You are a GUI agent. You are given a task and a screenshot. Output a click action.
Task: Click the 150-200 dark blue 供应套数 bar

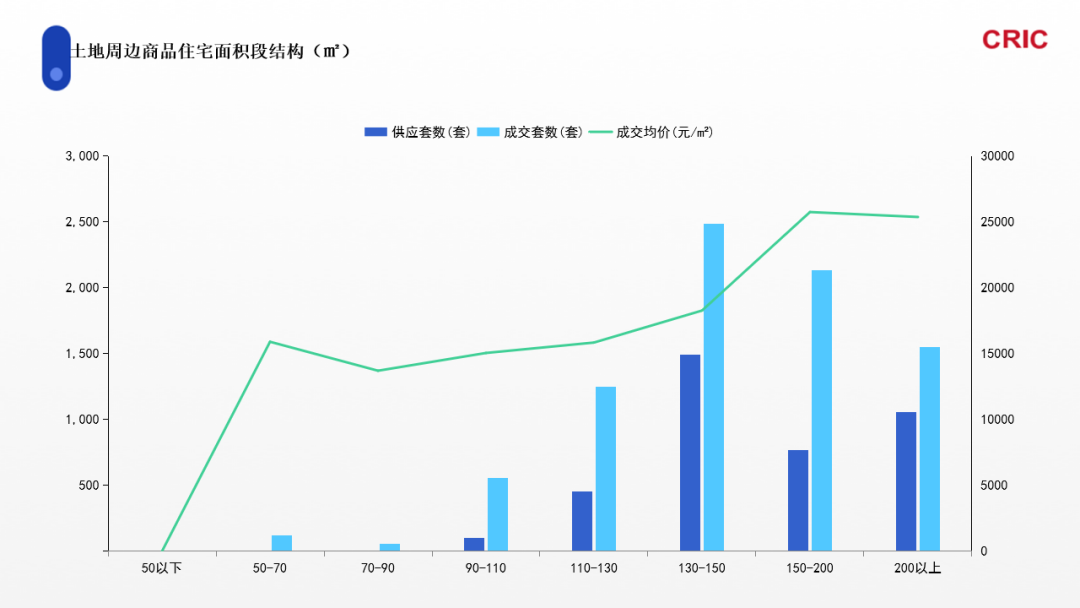click(798, 501)
